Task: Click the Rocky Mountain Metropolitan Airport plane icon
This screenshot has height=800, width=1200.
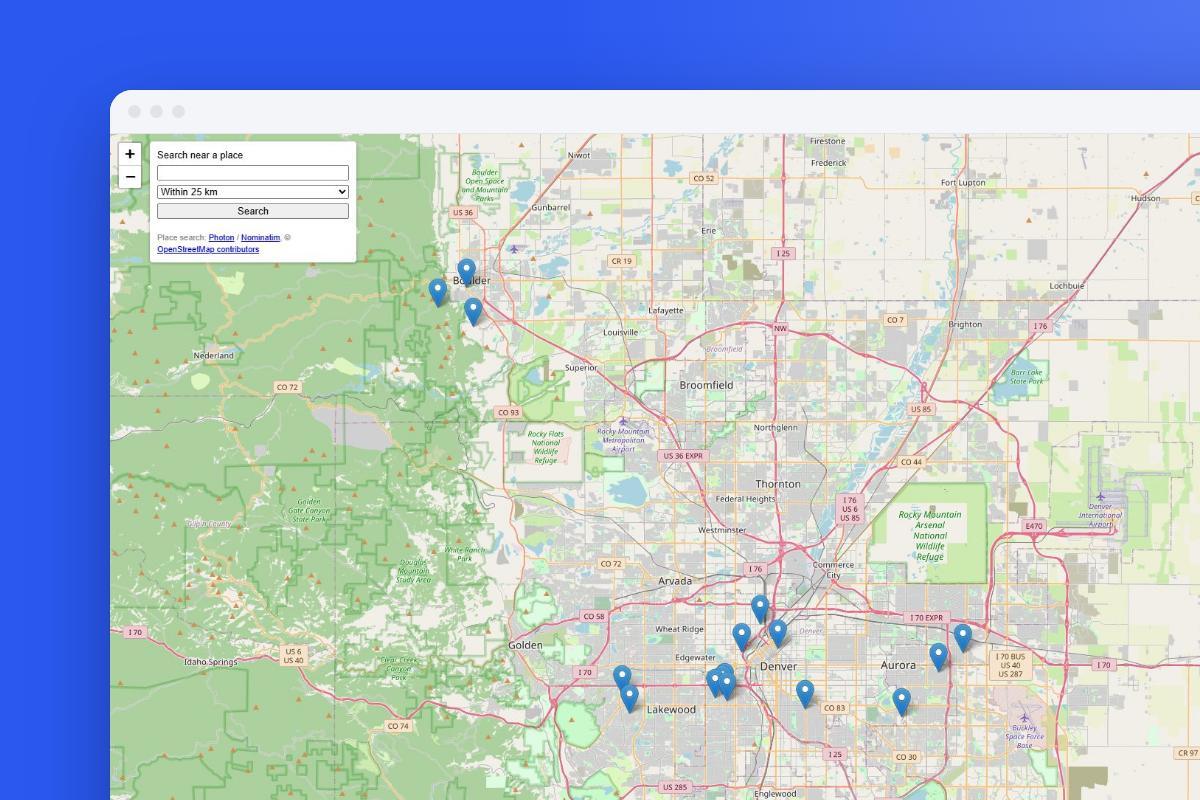Action: coord(623,421)
